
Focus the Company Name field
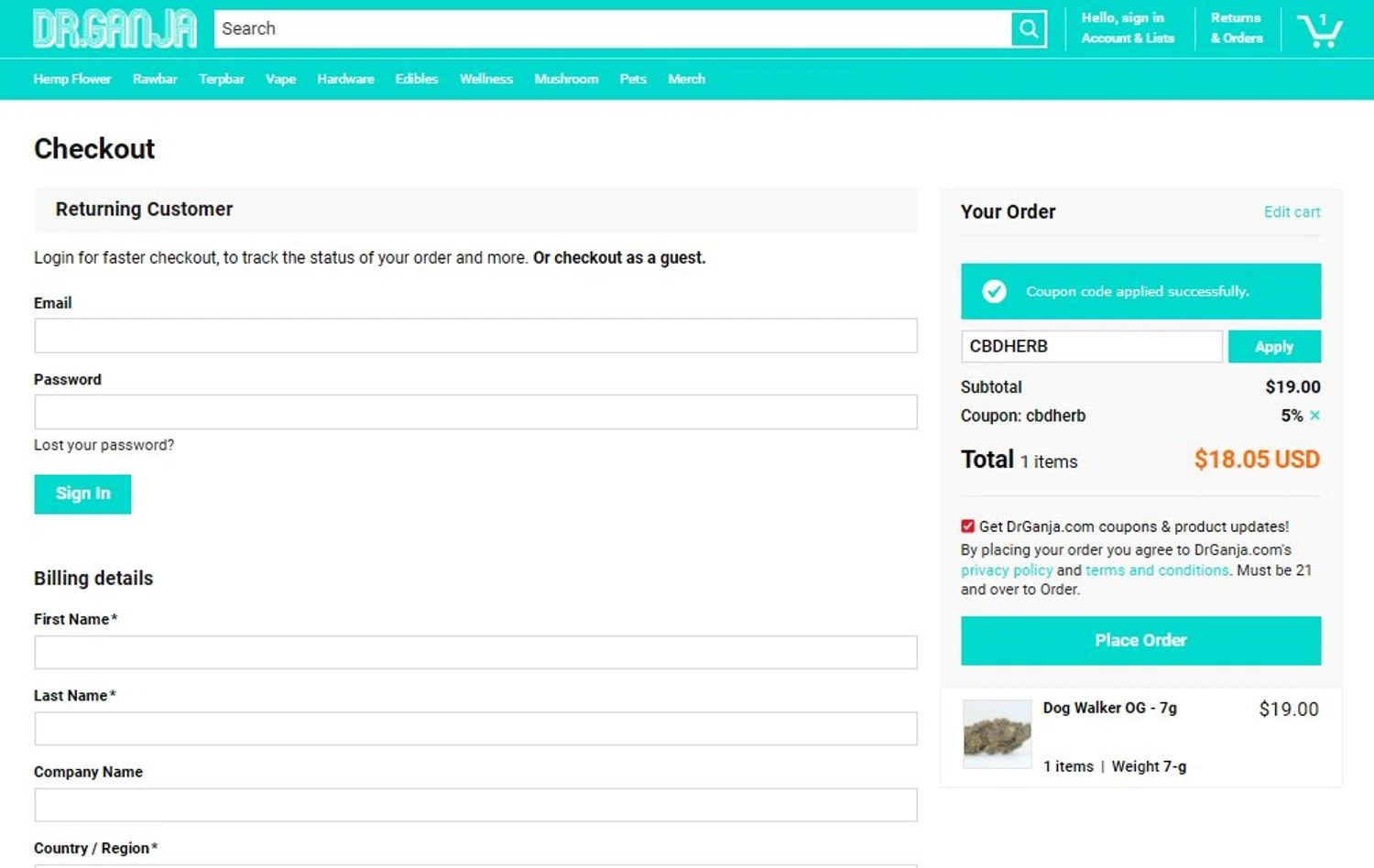click(475, 805)
